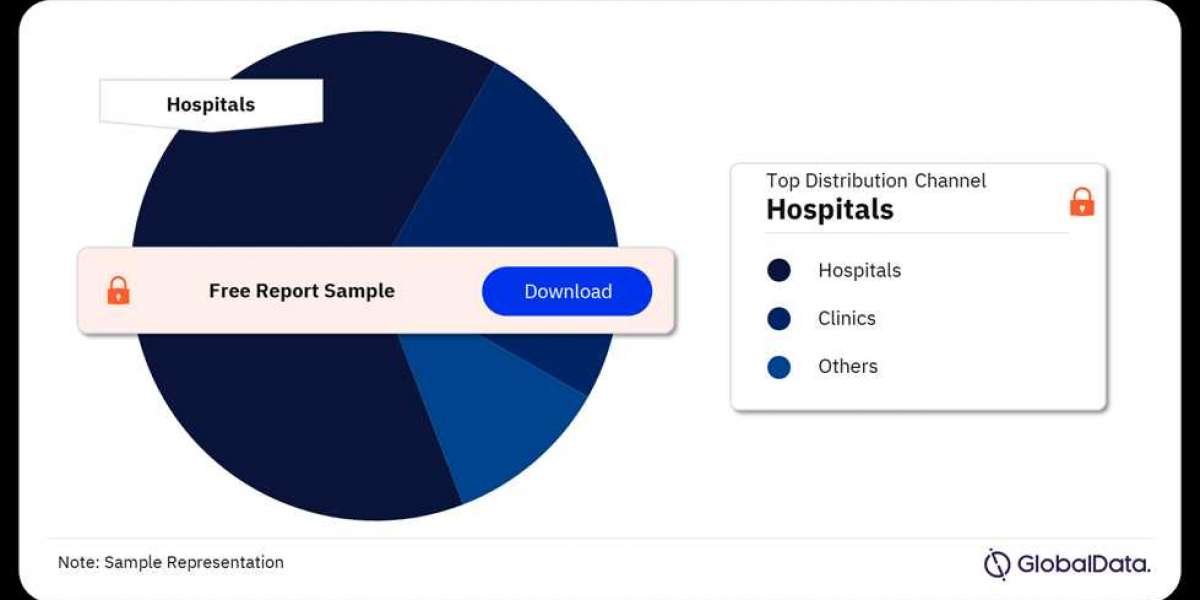Image resolution: width=1200 pixels, height=600 pixels.
Task: Select the Others slice of the pie chart
Action: click(490, 410)
